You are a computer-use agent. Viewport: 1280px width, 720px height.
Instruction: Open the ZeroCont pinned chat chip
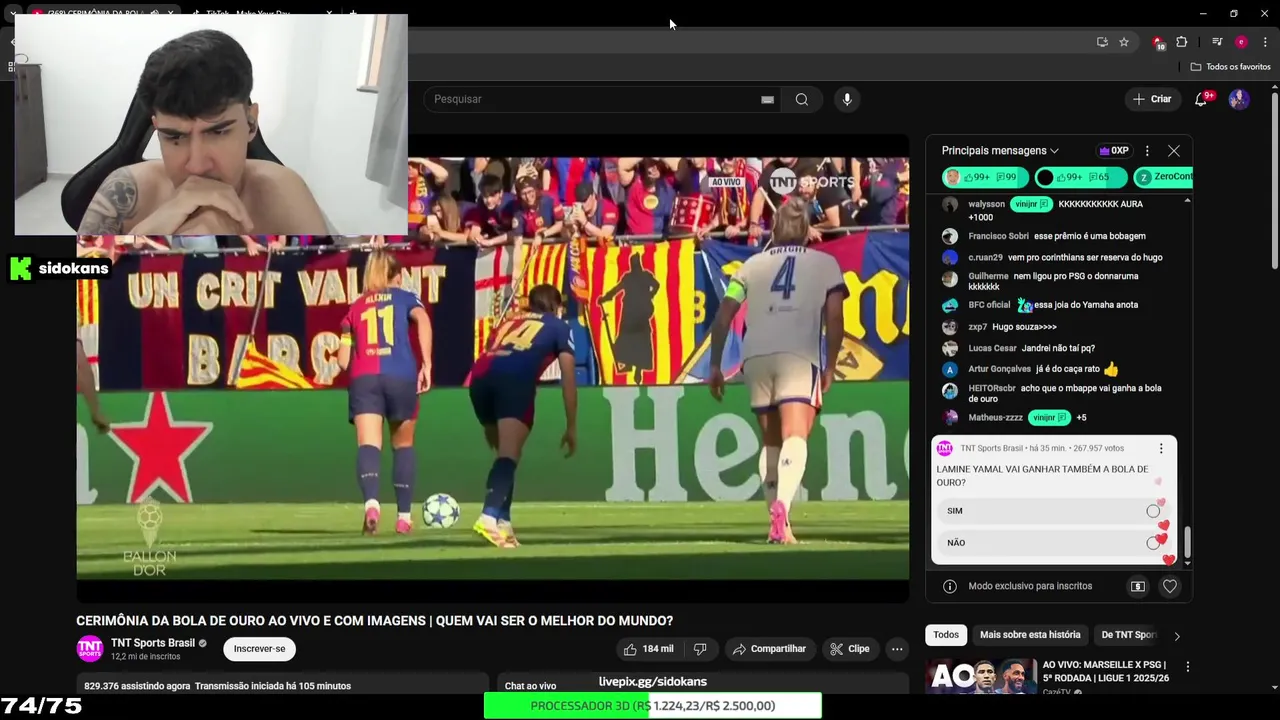point(1162,177)
